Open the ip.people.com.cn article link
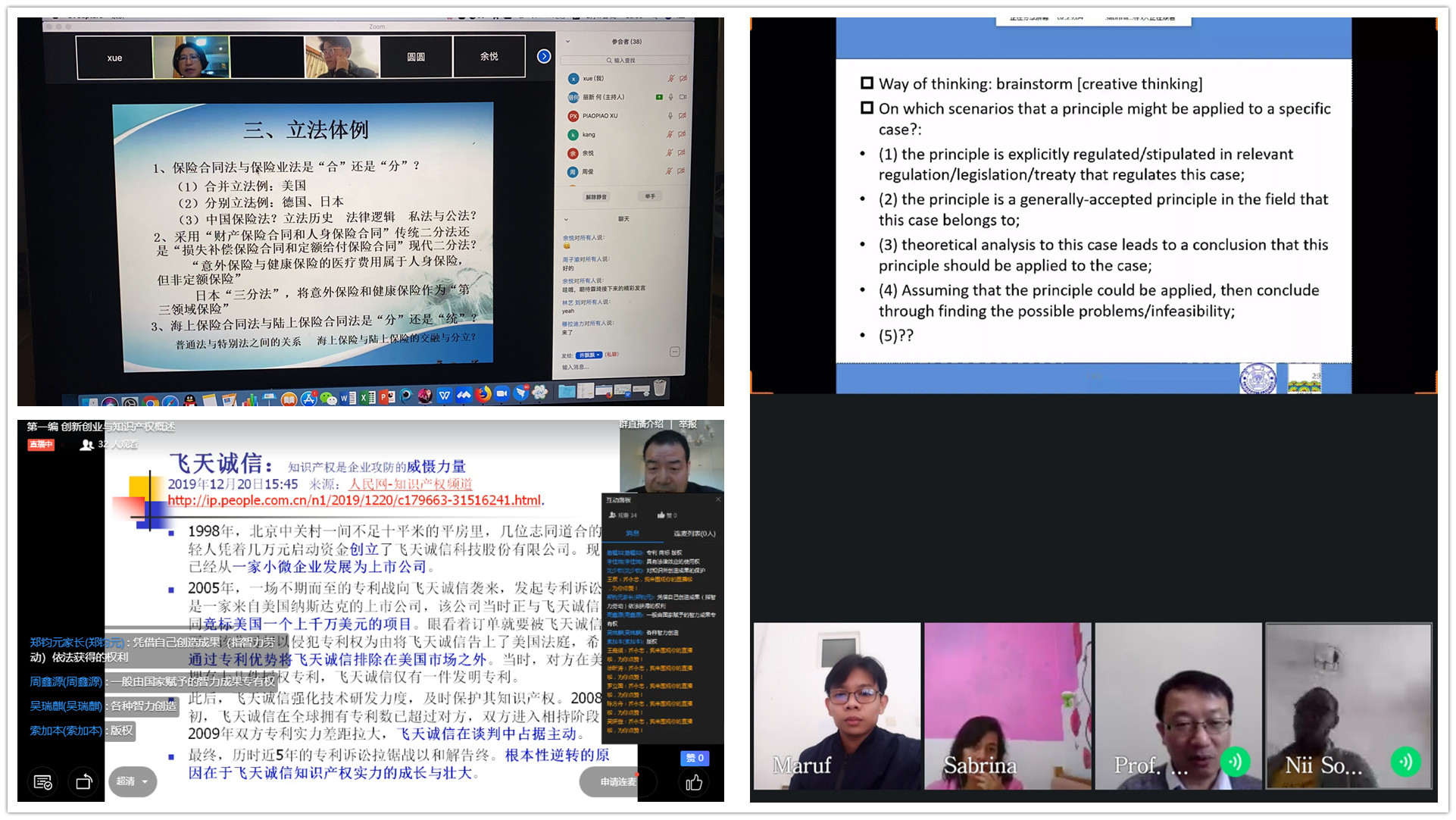 (x=354, y=500)
